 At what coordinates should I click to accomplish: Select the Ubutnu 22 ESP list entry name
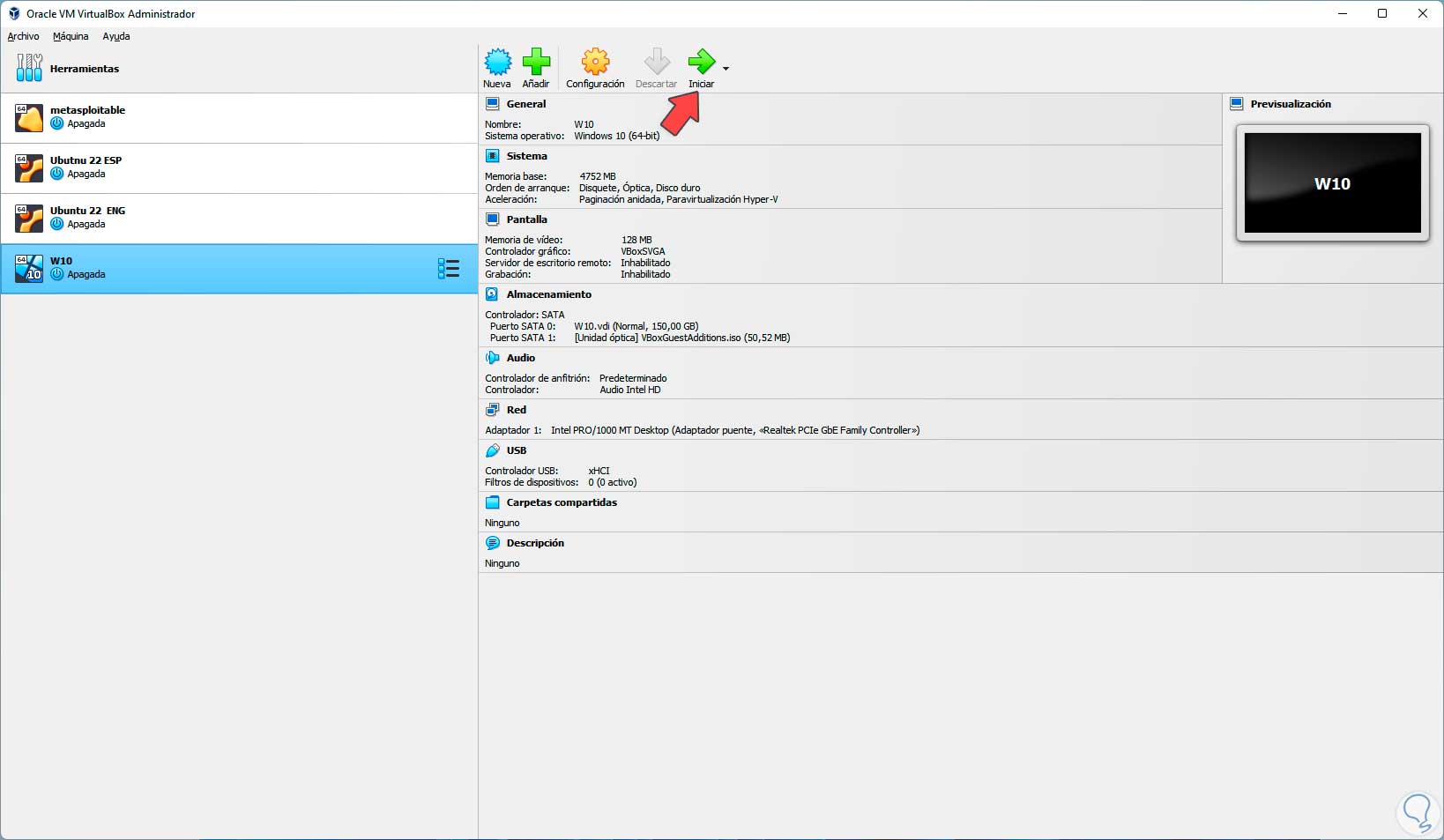click(86, 160)
